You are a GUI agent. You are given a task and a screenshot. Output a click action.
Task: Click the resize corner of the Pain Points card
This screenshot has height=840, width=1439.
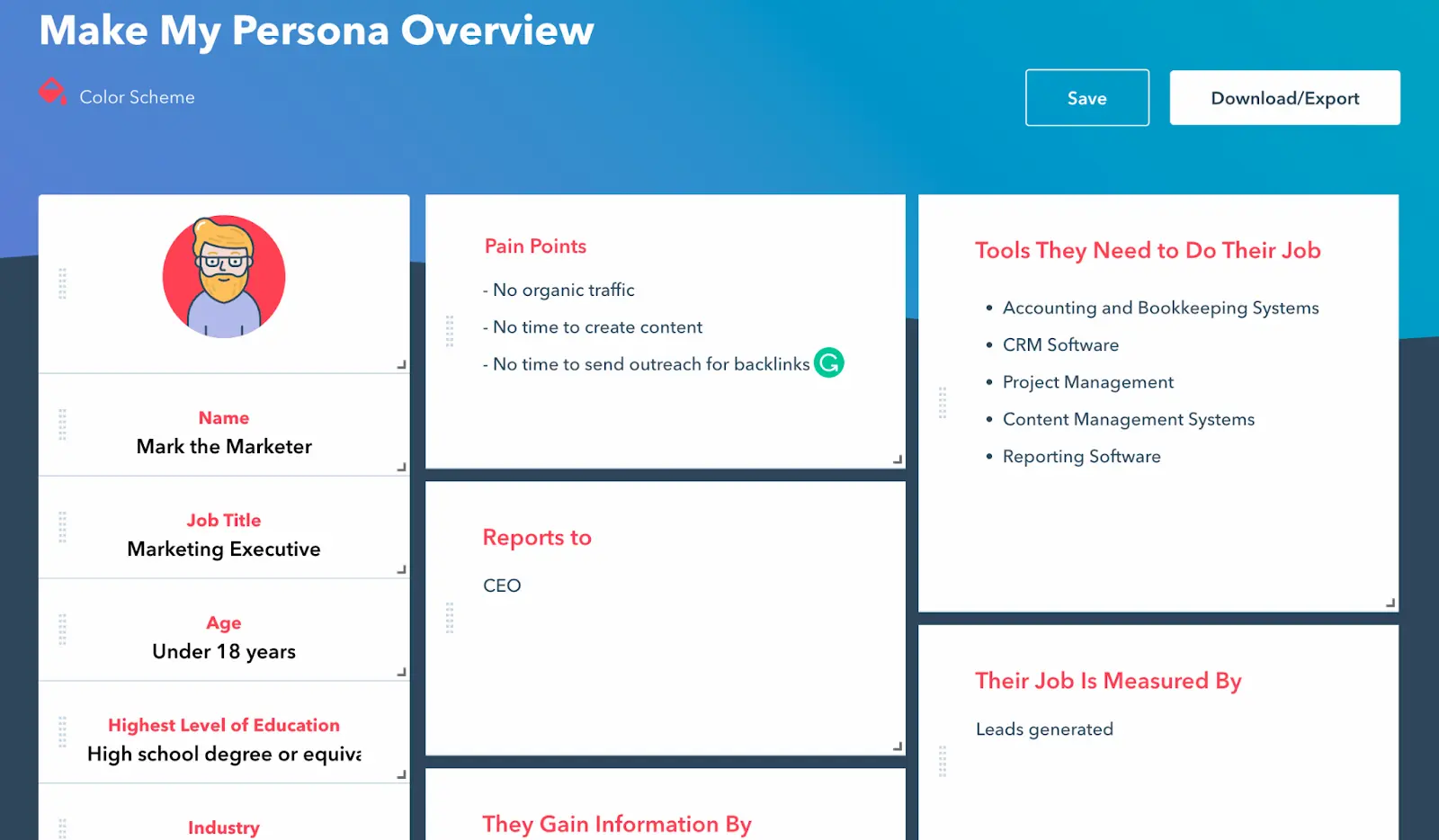tap(898, 460)
